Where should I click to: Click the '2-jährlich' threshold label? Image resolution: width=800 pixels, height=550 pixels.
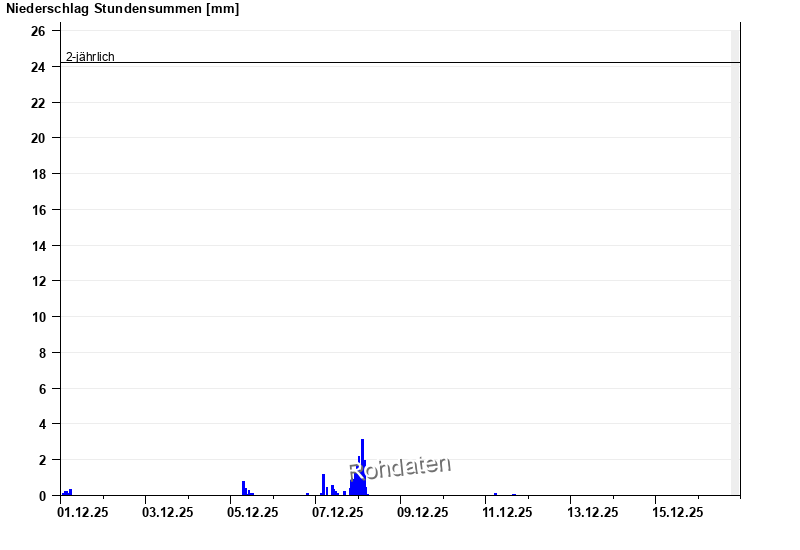tap(90, 57)
